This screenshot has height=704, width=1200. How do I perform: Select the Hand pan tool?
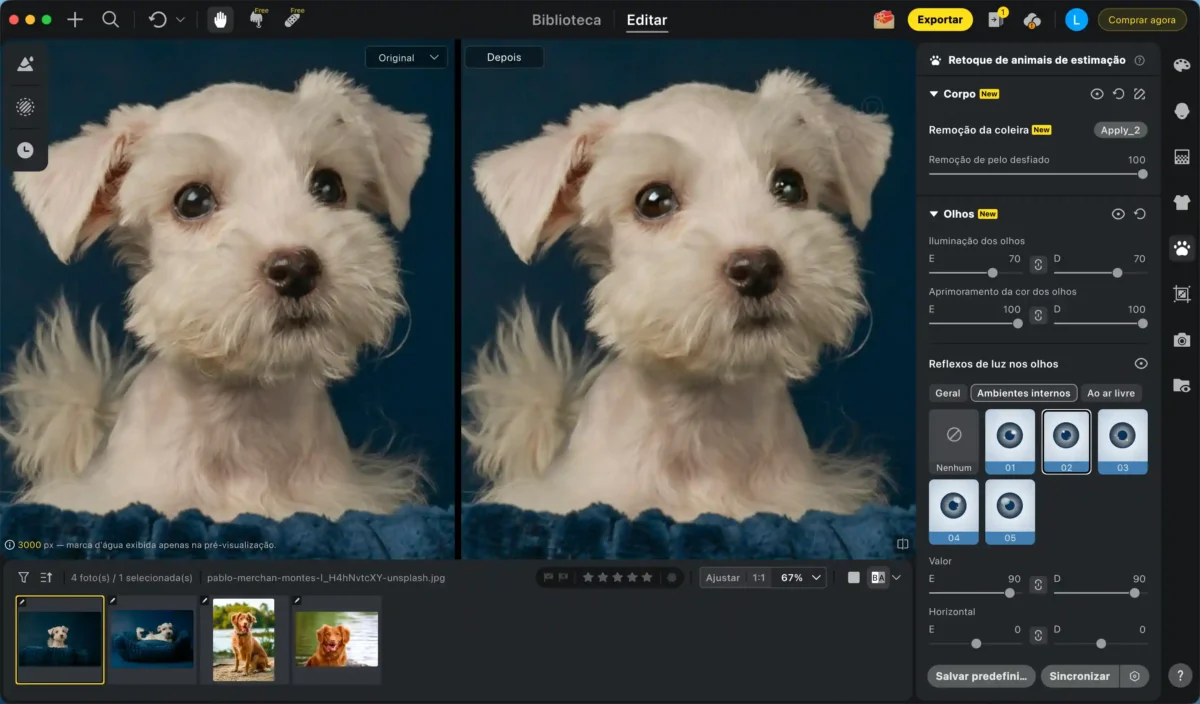(219, 20)
